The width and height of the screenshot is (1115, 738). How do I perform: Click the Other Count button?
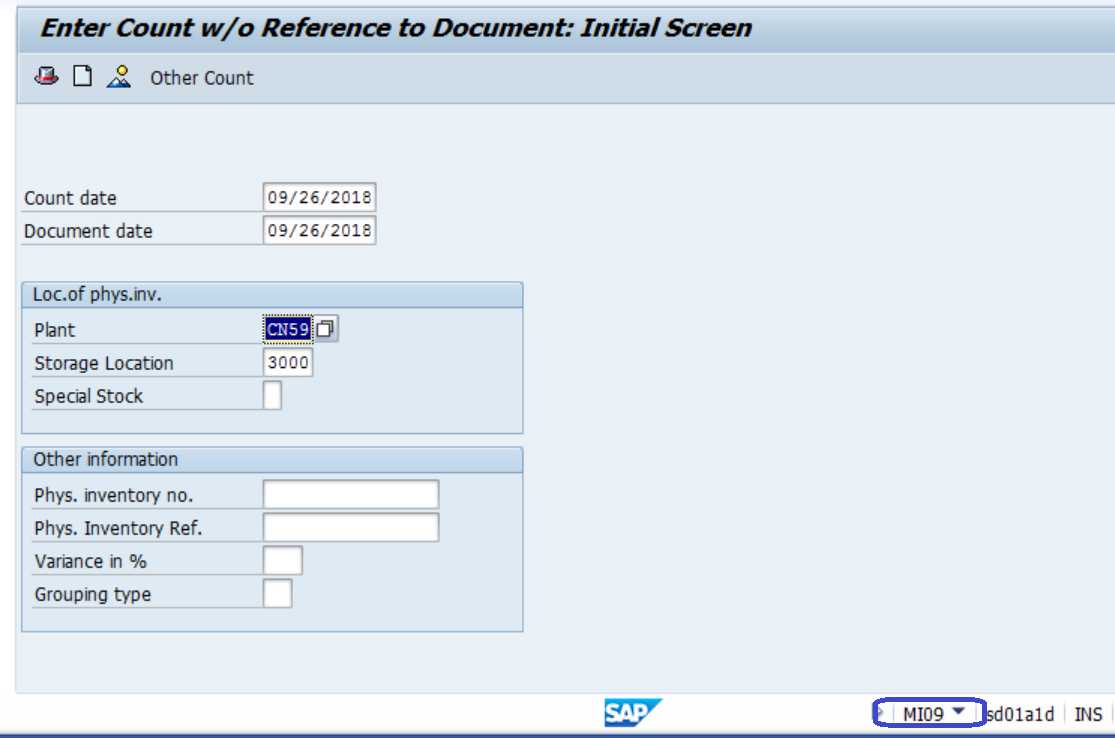[201, 77]
